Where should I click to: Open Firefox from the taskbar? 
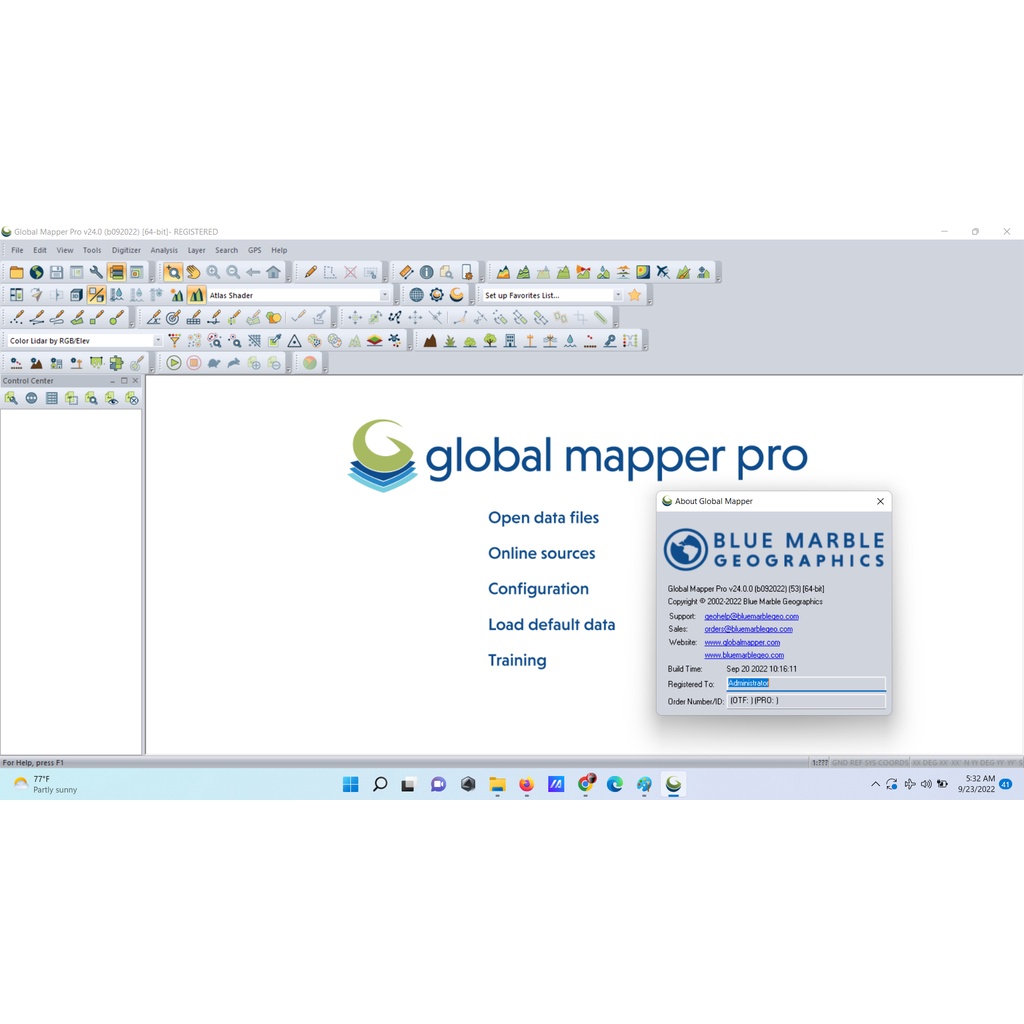pyautogui.click(x=526, y=784)
